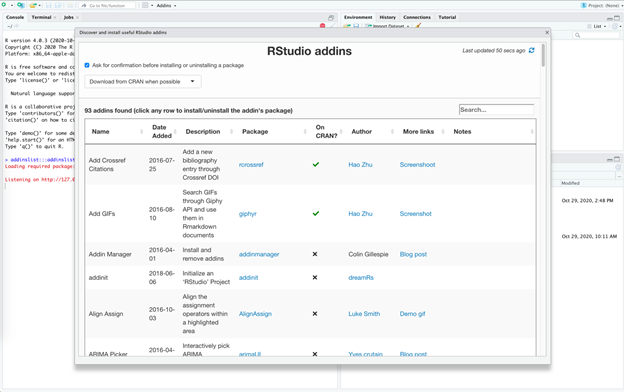
Task: Close the RStudio addins dialog
Action: (547, 33)
